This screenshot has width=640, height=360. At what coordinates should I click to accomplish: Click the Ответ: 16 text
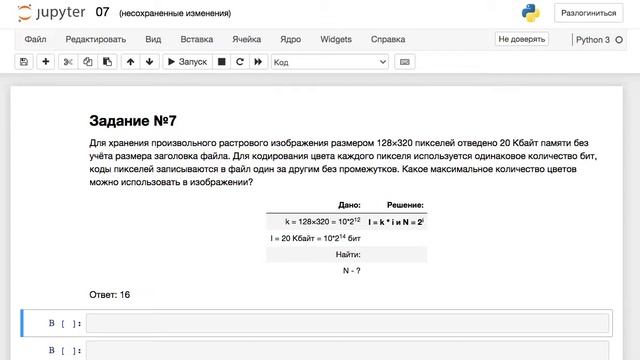(109, 295)
